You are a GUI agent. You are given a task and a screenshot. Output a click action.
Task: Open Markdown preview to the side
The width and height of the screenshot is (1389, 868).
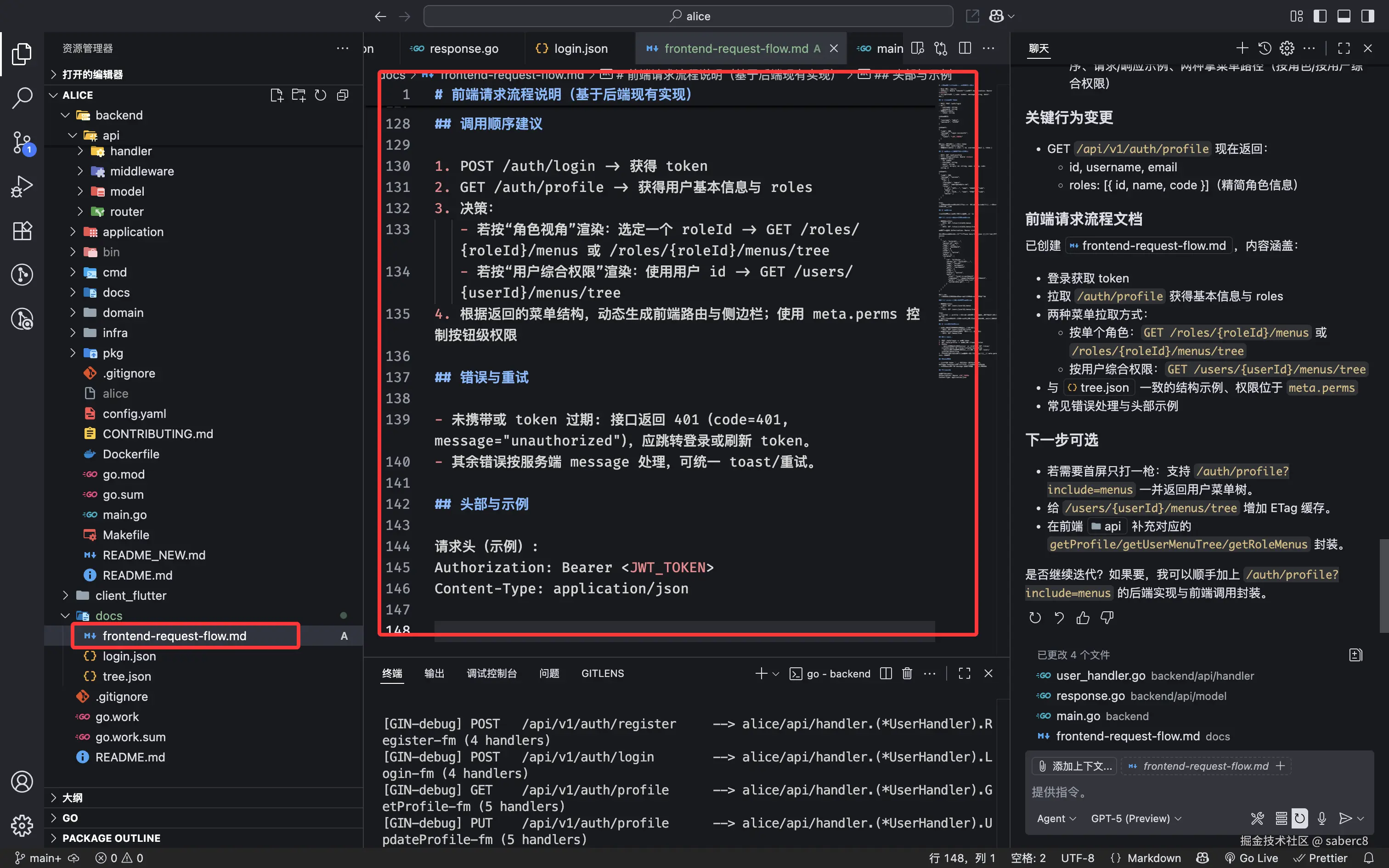tap(917, 49)
